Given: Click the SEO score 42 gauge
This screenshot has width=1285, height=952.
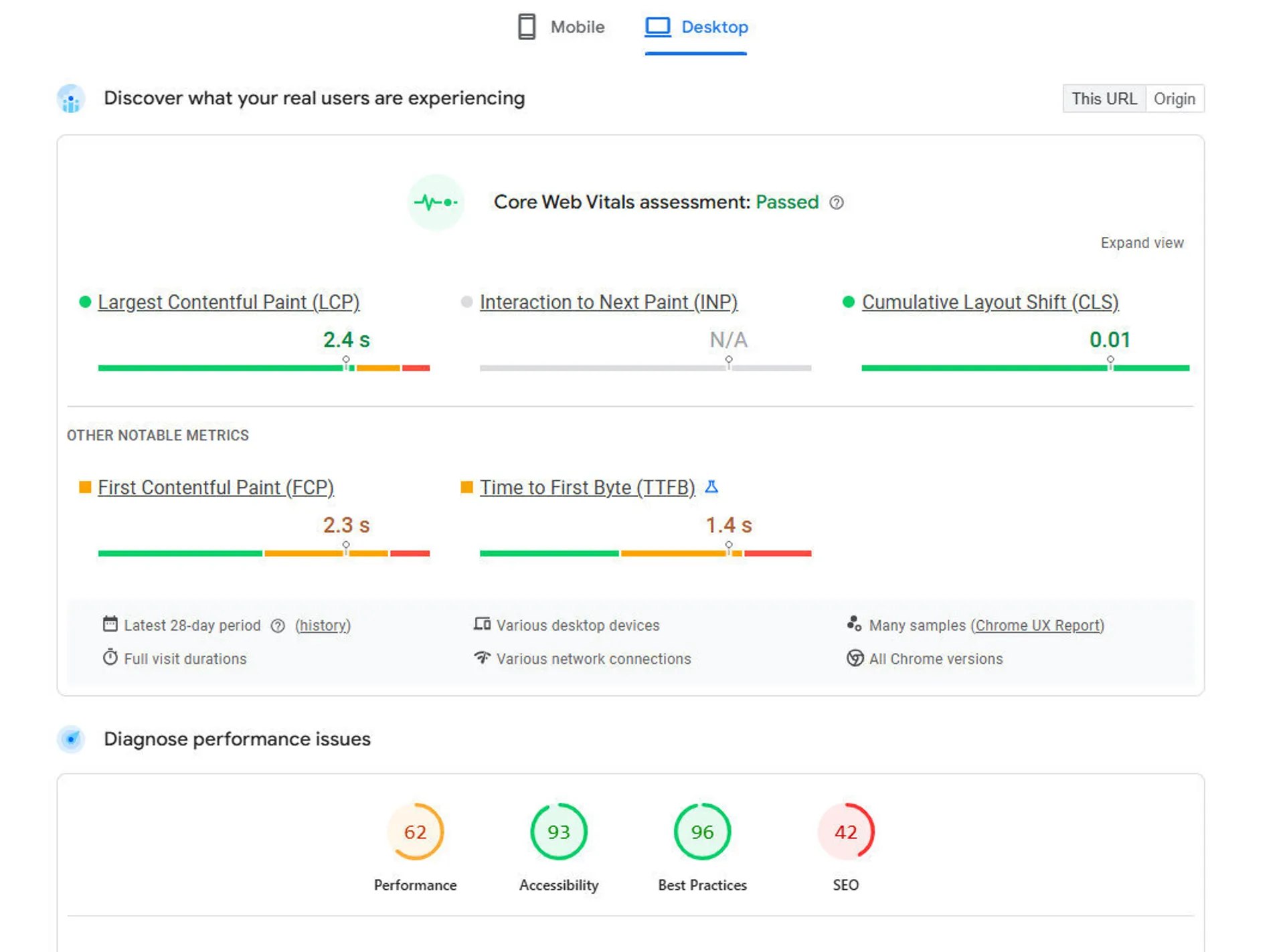Looking at the screenshot, I should point(845,832).
